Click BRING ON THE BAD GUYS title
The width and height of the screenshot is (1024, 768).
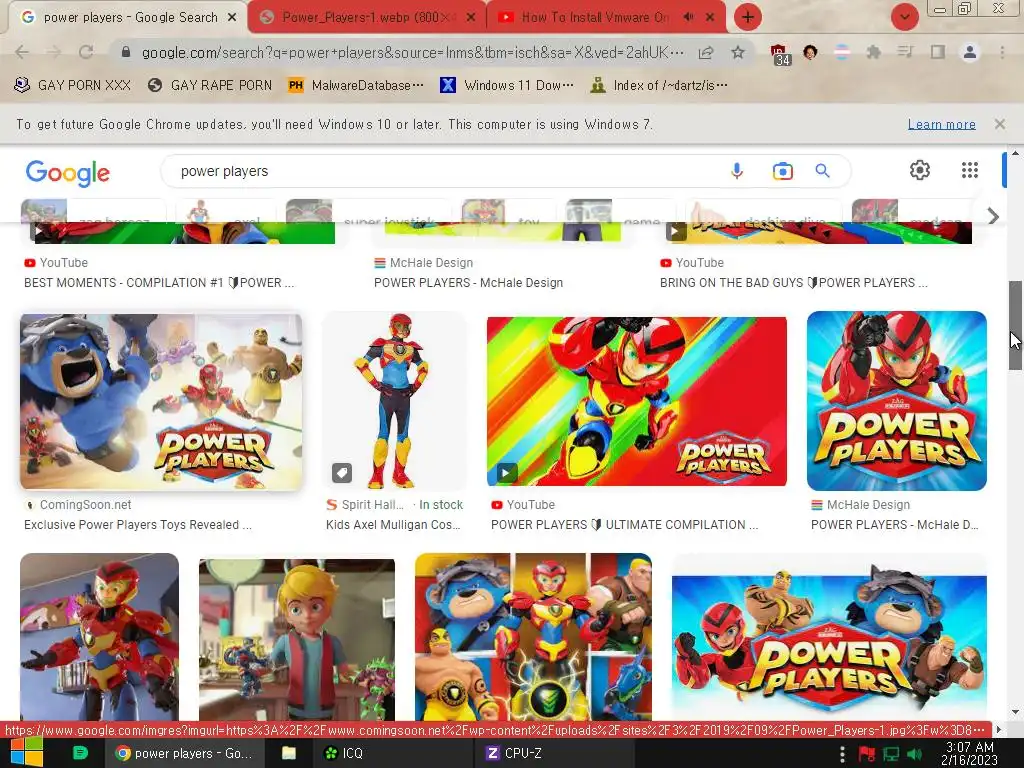793,283
